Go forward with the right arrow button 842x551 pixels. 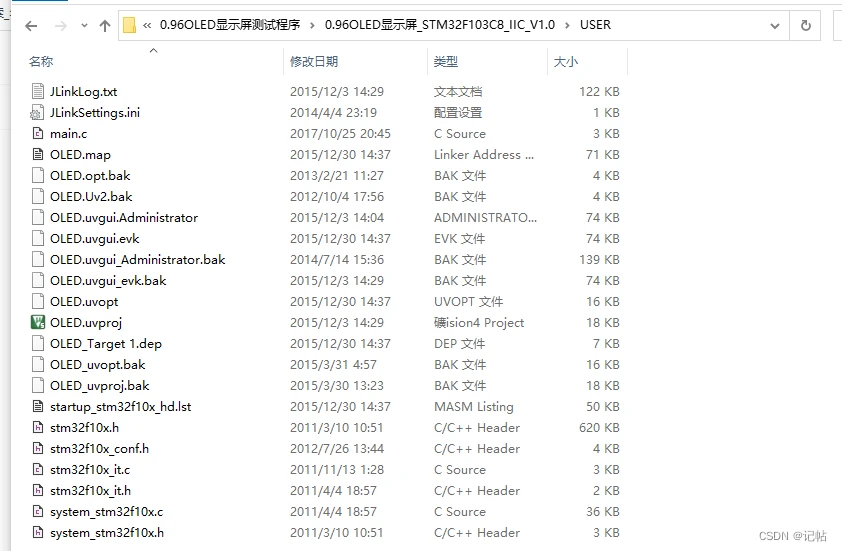pyautogui.click(x=61, y=25)
